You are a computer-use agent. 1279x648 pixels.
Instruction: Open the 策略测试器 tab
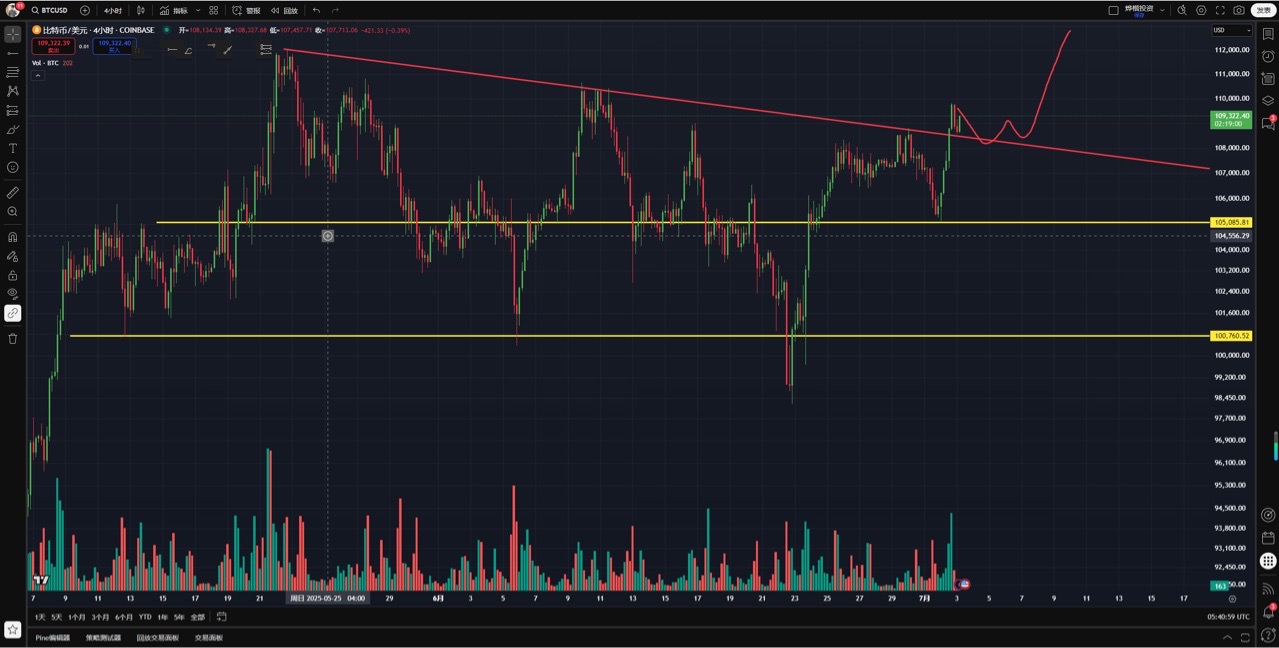103,637
